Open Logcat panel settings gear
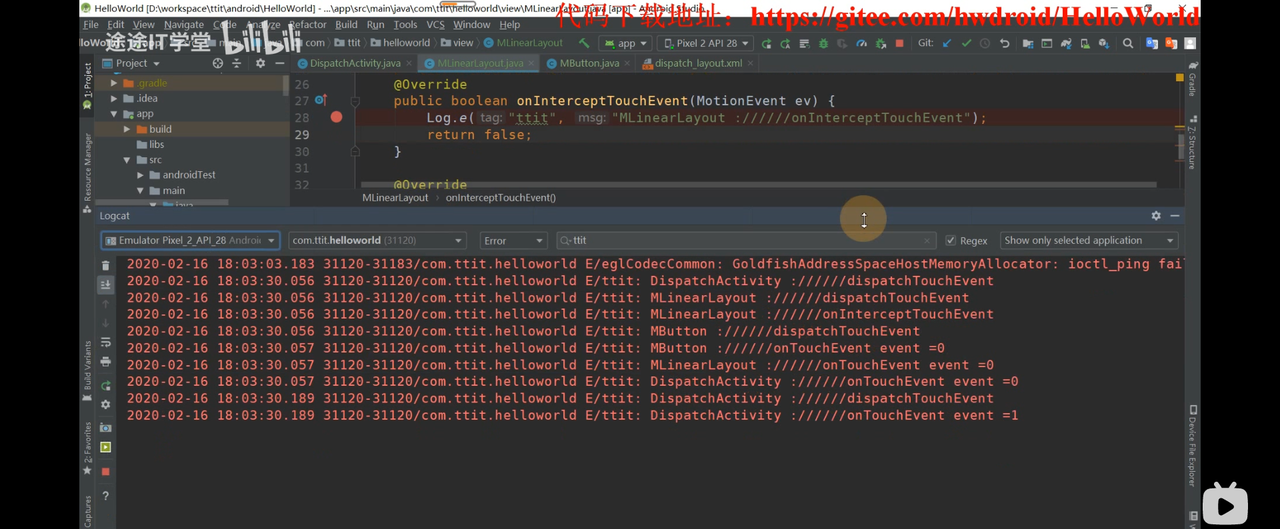The image size is (1280, 529). click(1156, 216)
